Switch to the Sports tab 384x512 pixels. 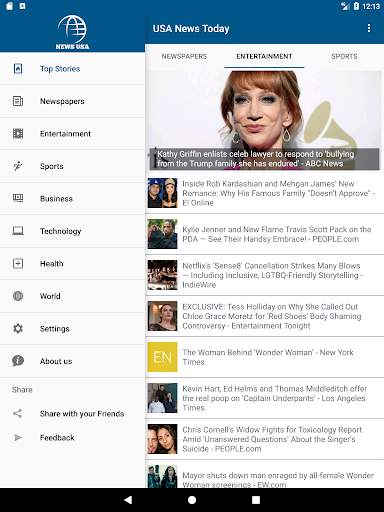[344, 56]
